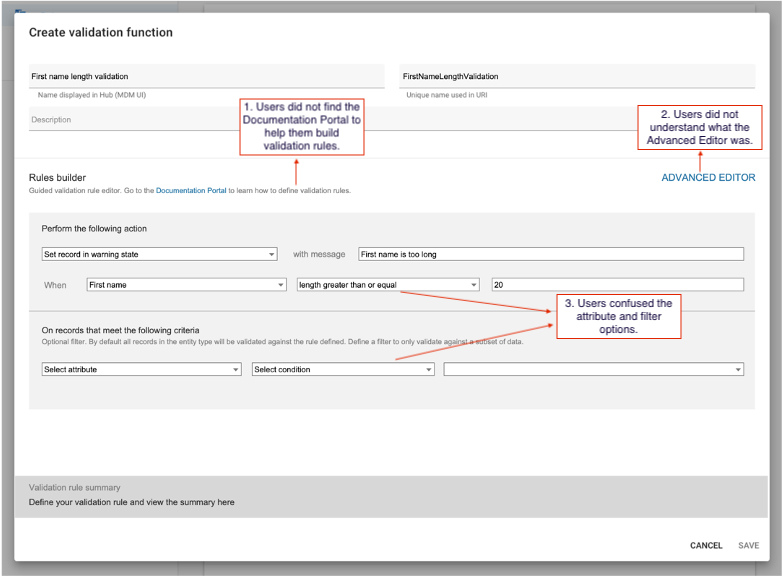Image resolution: width=783 pixels, height=577 pixels.
Task: Select 'On records that meet the following criteria' text
Action: (120, 330)
